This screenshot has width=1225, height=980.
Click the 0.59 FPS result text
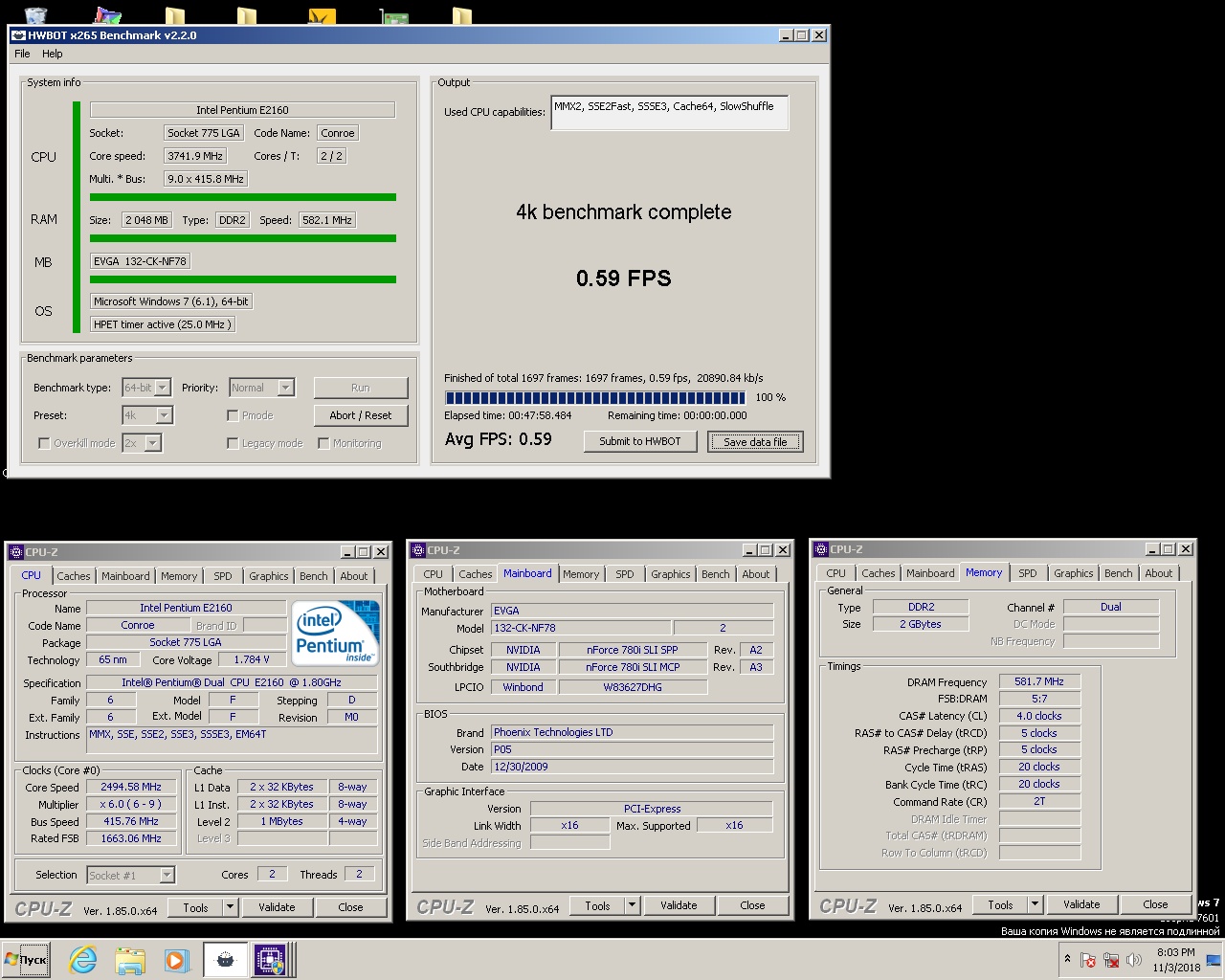click(624, 278)
